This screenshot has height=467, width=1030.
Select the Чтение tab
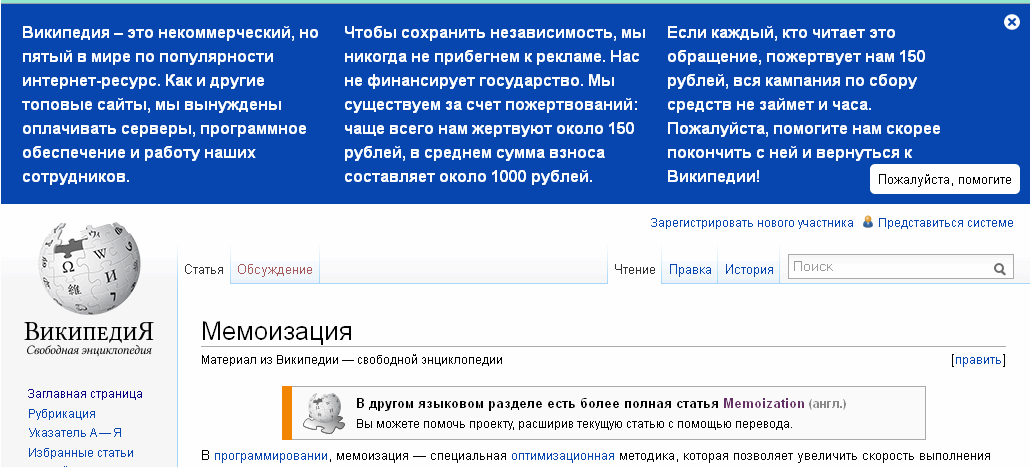(x=635, y=269)
